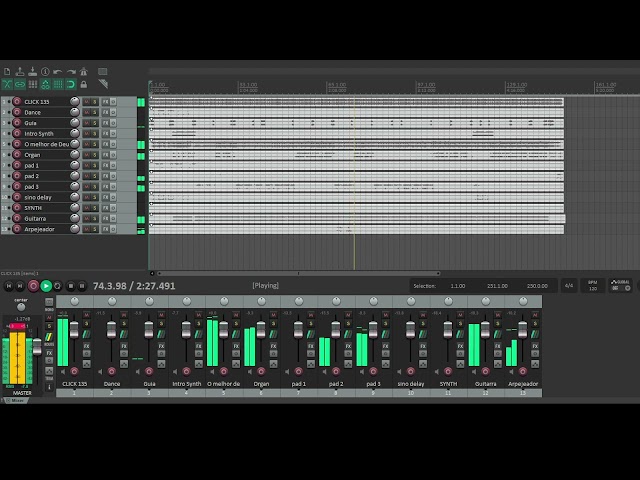This screenshot has height=480, width=640.
Task: Arm recording on CLICK 135 track
Action: pos(17,102)
